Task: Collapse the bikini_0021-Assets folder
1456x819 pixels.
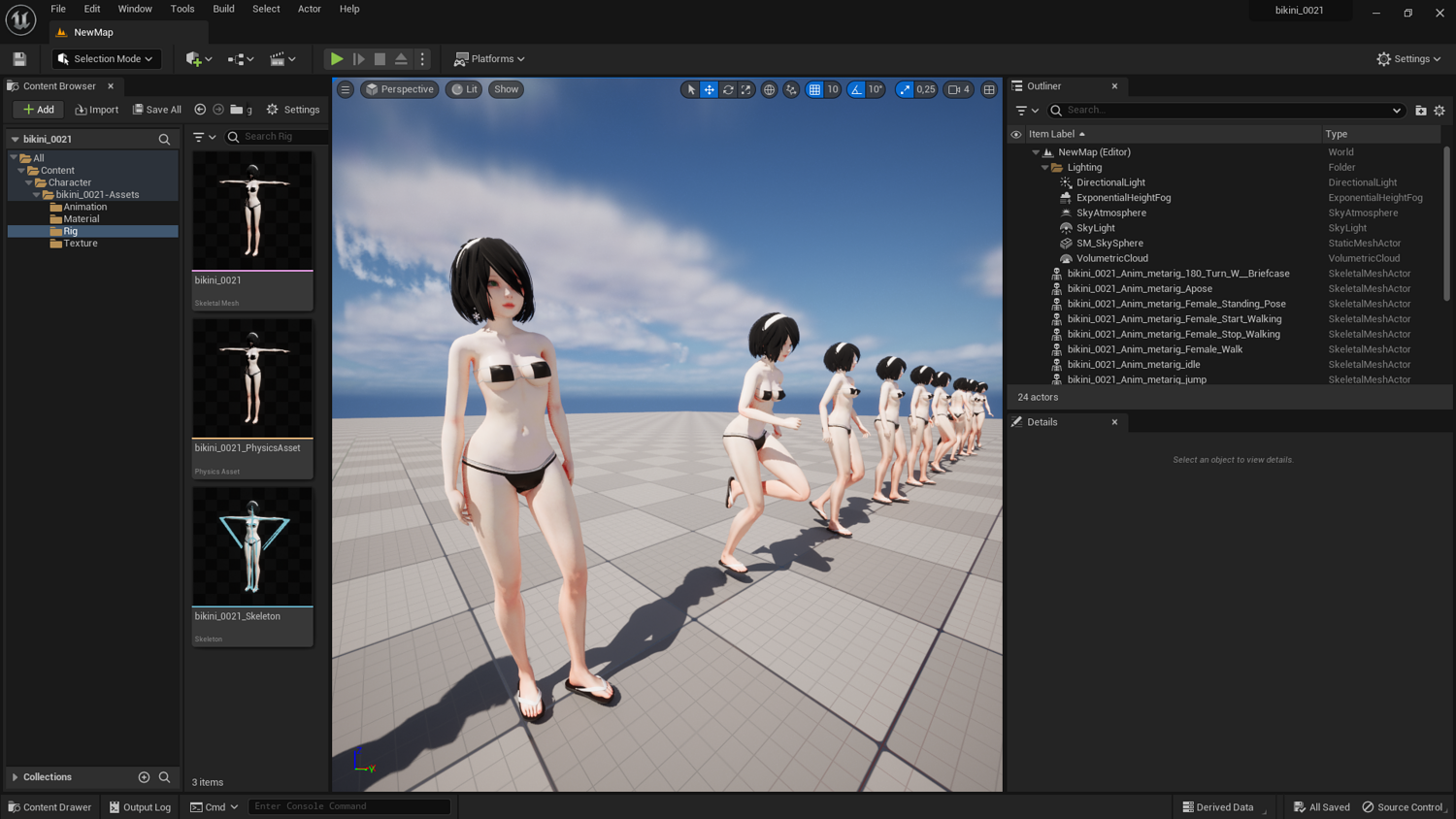Action: [37, 195]
